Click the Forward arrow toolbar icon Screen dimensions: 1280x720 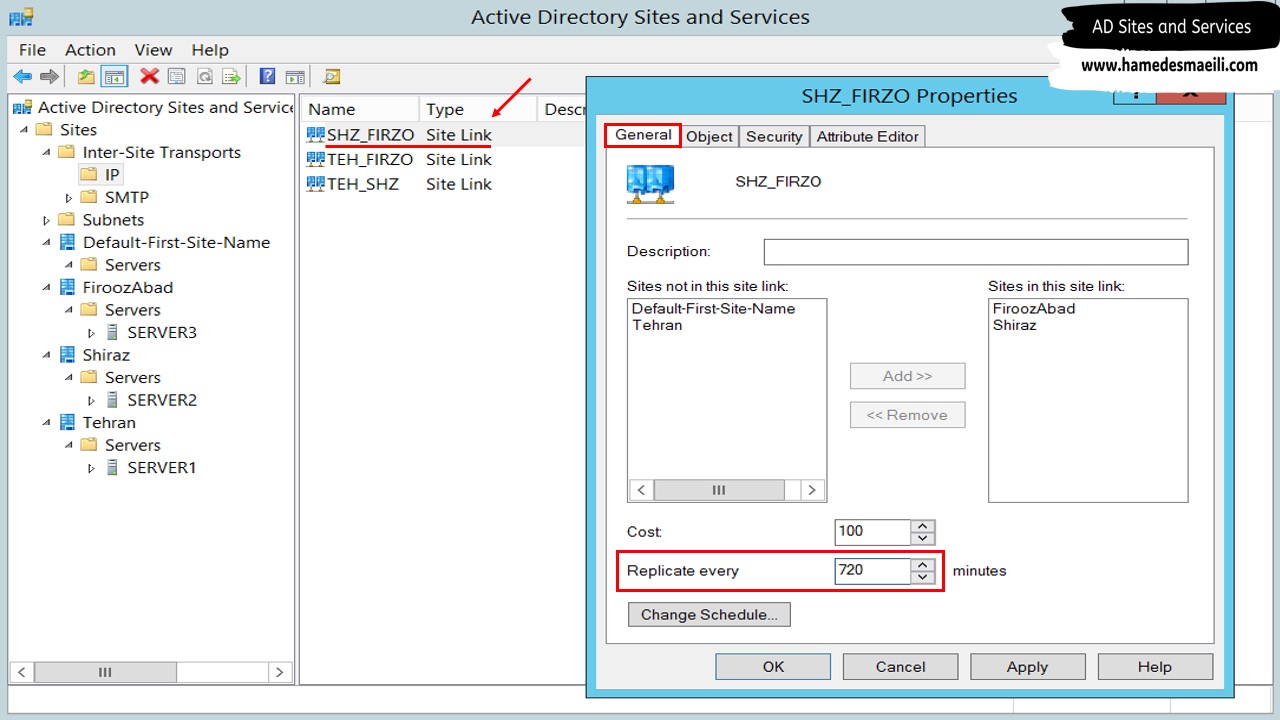[49, 76]
